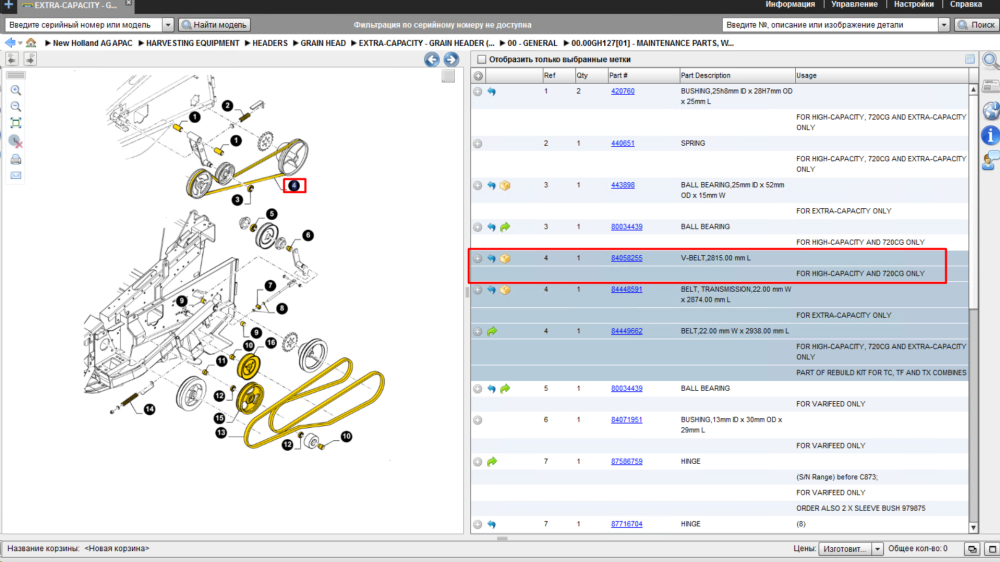Open the 'Информация' menu
This screenshot has height=562, width=1000.
point(790,4)
